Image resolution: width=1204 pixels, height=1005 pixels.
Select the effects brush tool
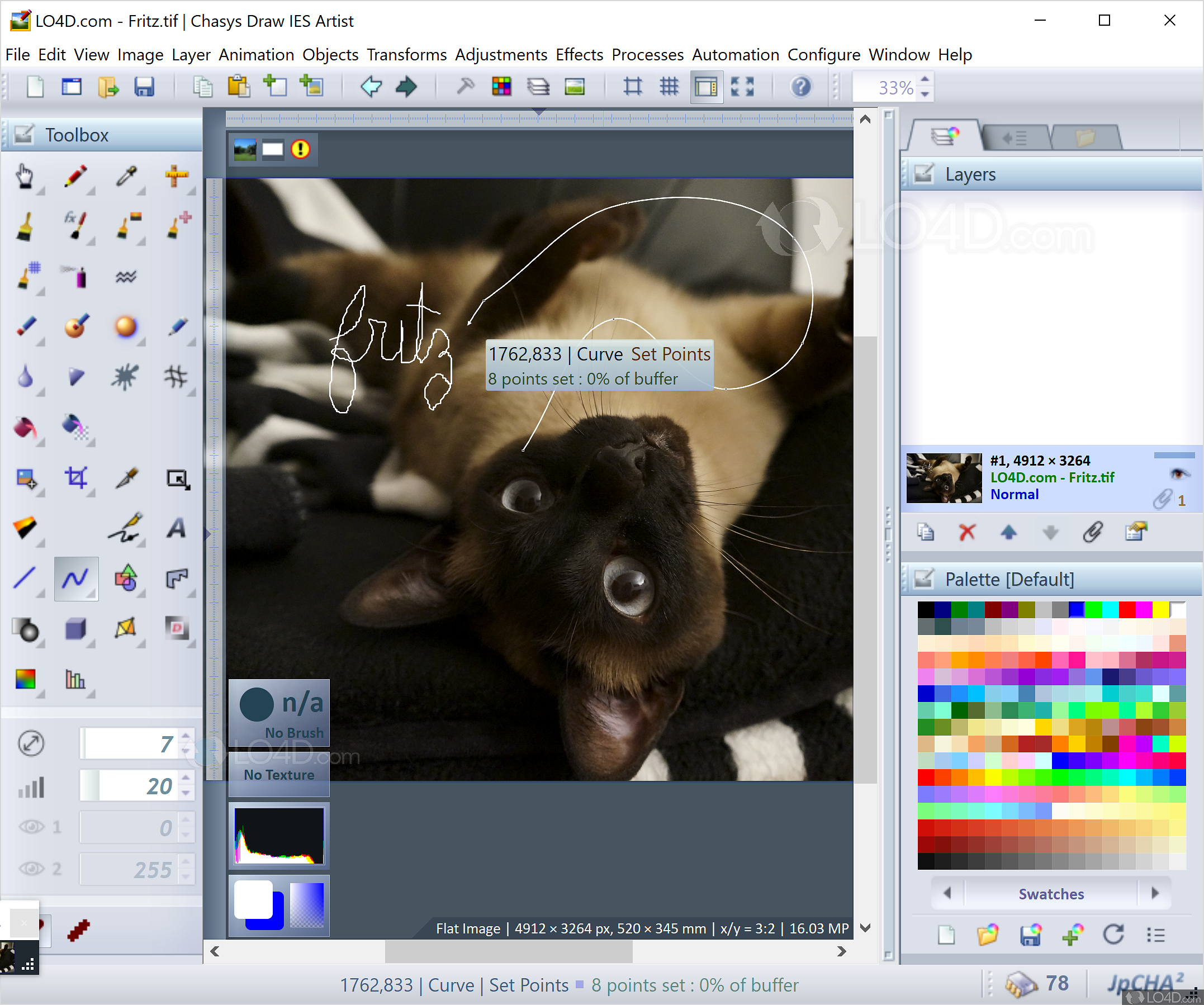(x=75, y=226)
